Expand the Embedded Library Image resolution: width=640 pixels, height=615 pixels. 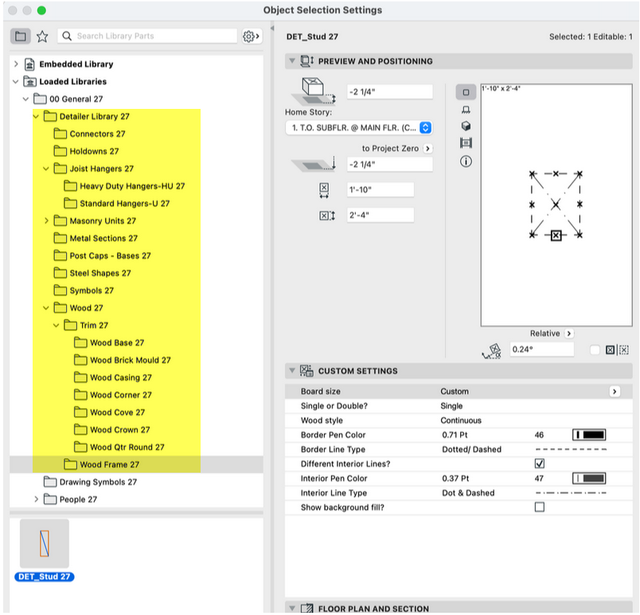tap(16, 64)
